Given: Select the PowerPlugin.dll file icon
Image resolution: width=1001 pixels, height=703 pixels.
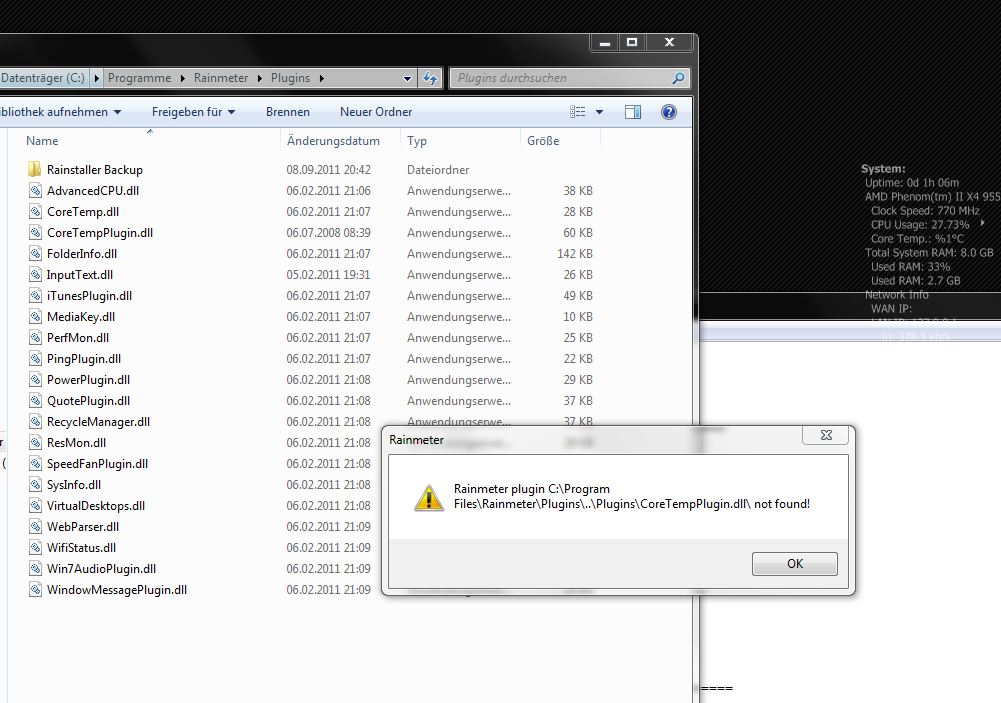Looking at the screenshot, I should point(36,381).
